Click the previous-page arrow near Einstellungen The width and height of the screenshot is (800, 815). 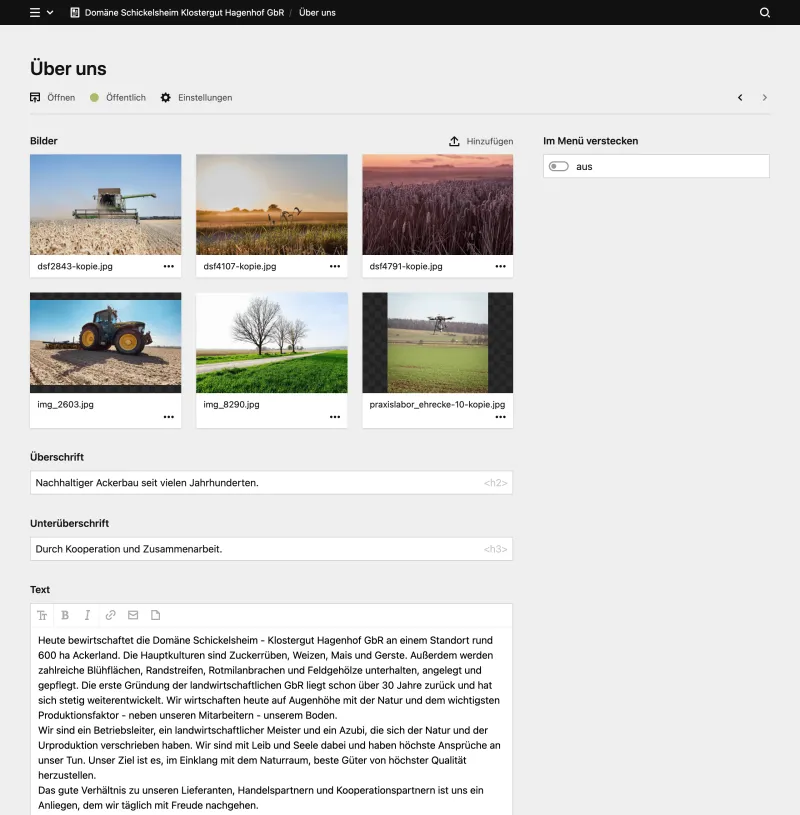click(740, 97)
